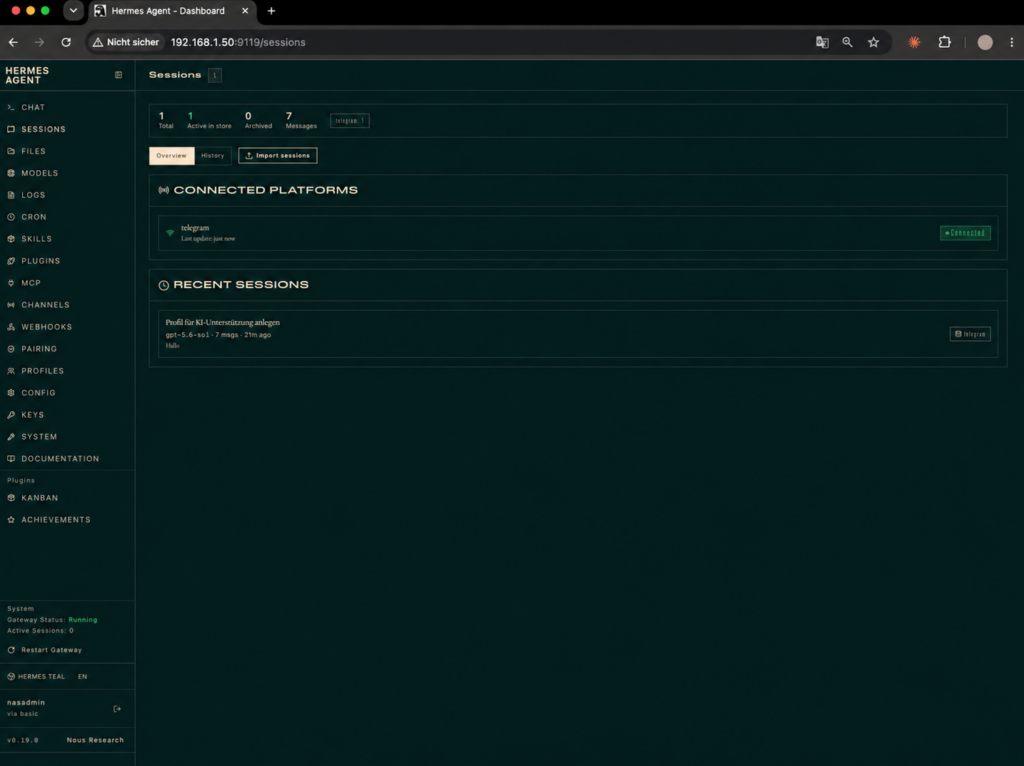Open the Config gear icon
1024x766 pixels.
pyautogui.click(x=11, y=392)
